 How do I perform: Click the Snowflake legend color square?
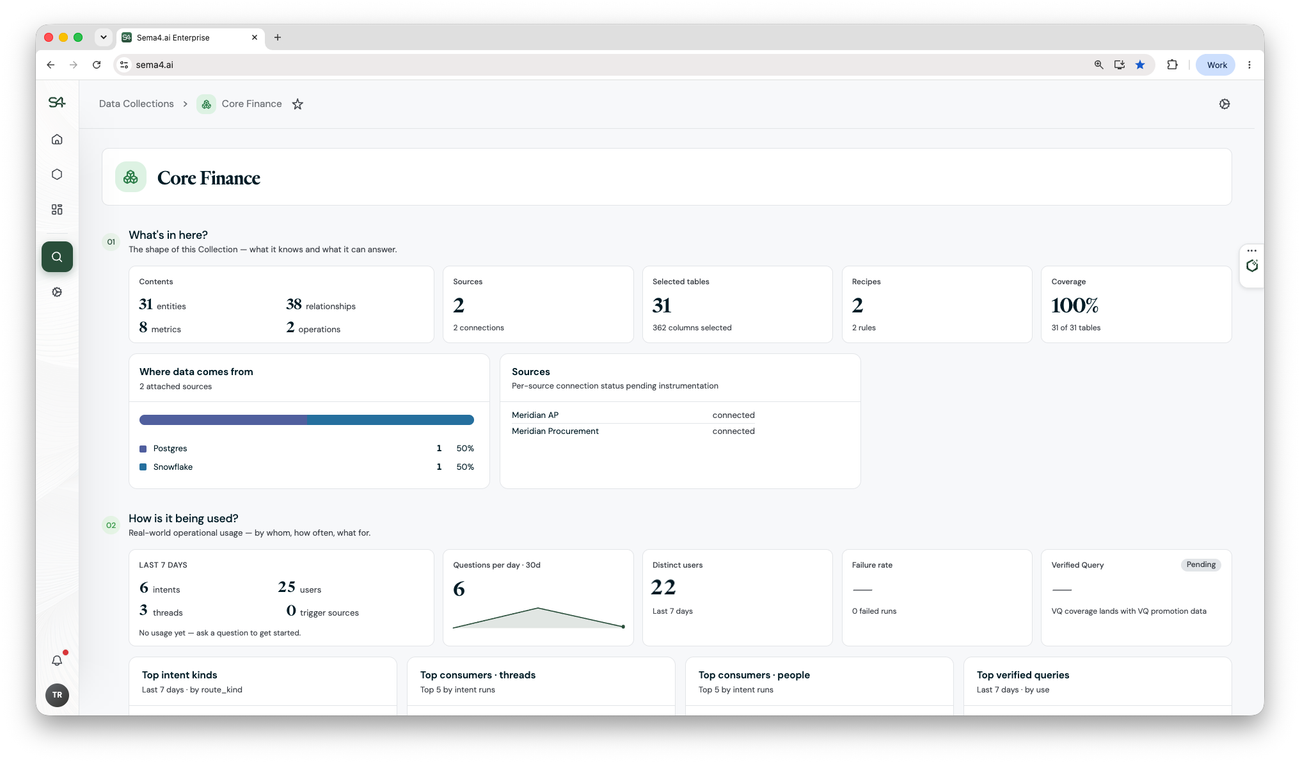pyautogui.click(x=143, y=467)
